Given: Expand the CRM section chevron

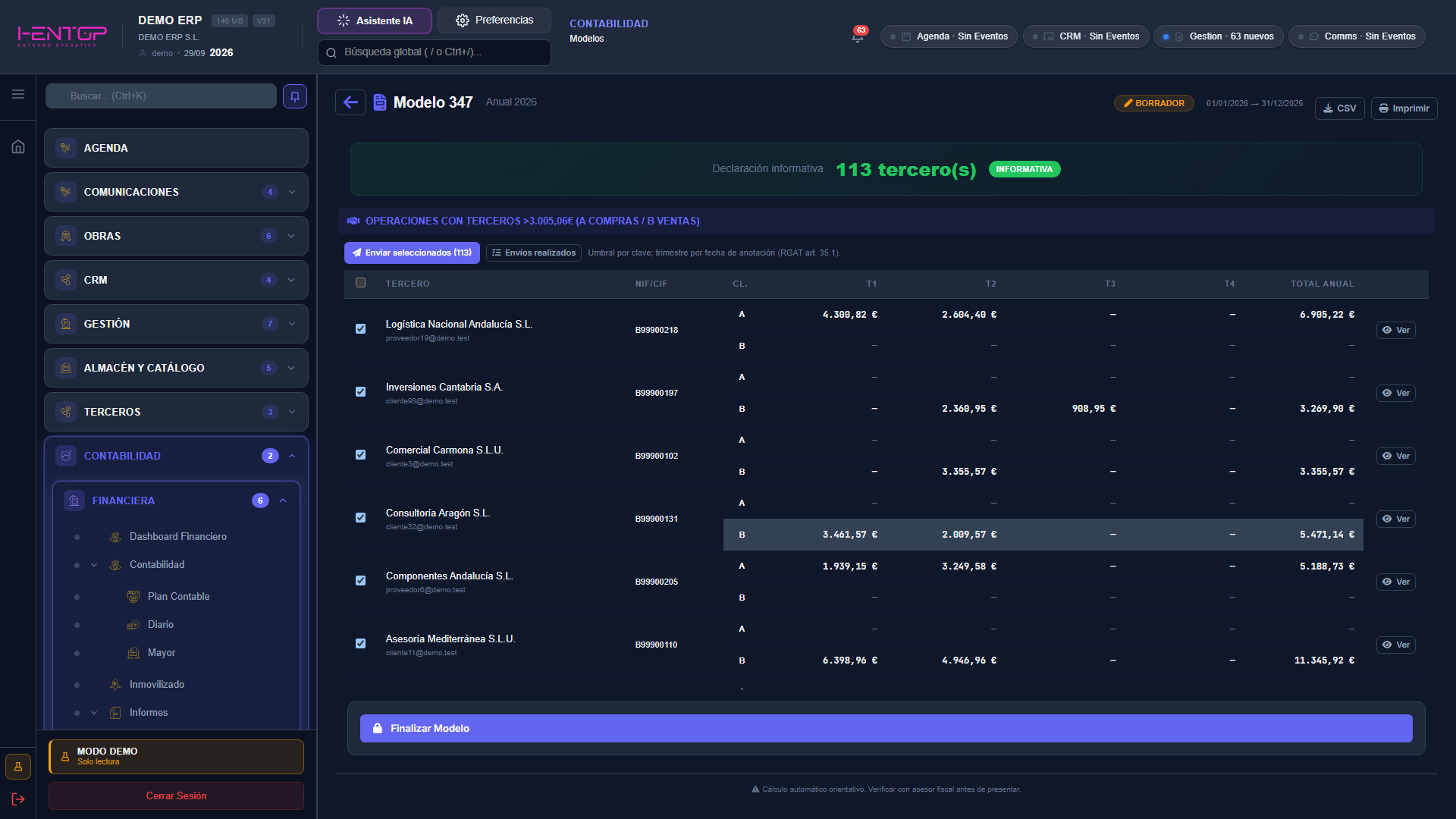Looking at the screenshot, I should click(x=292, y=280).
